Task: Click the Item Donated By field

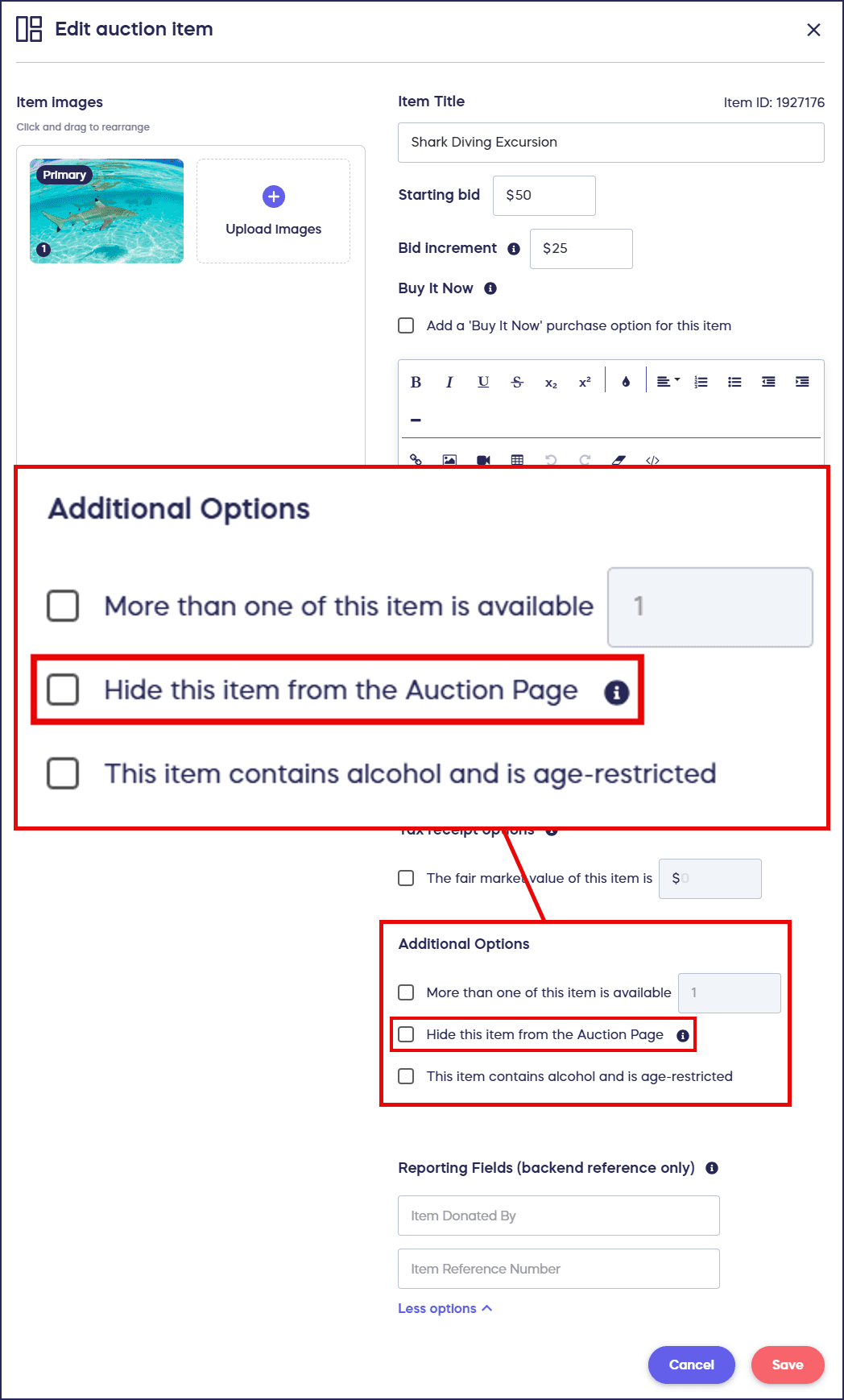Action: coord(558,1216)
